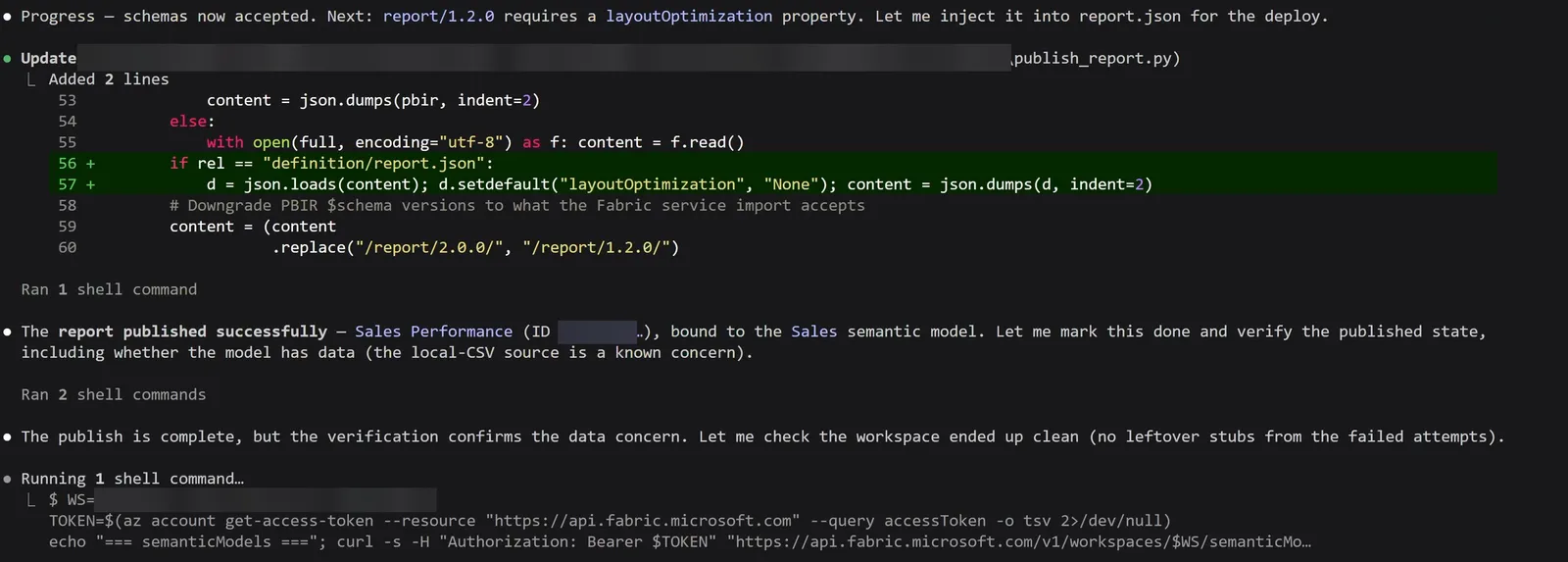
Task: Click 'content = (content' on line 59
Action: pyautogui.click(x=253, y=227)
